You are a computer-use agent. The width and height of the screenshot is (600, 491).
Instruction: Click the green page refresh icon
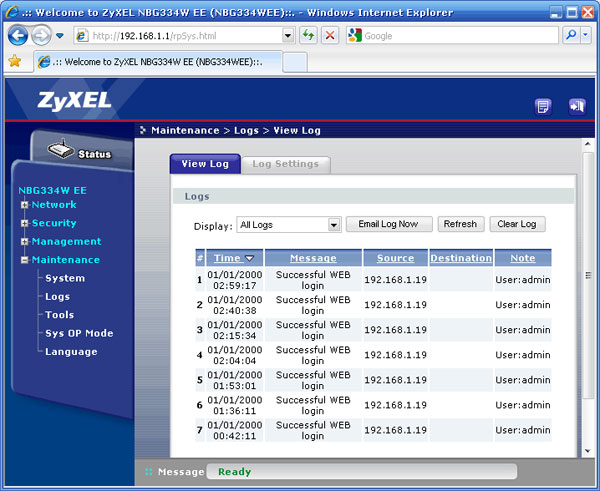point(309,35)
